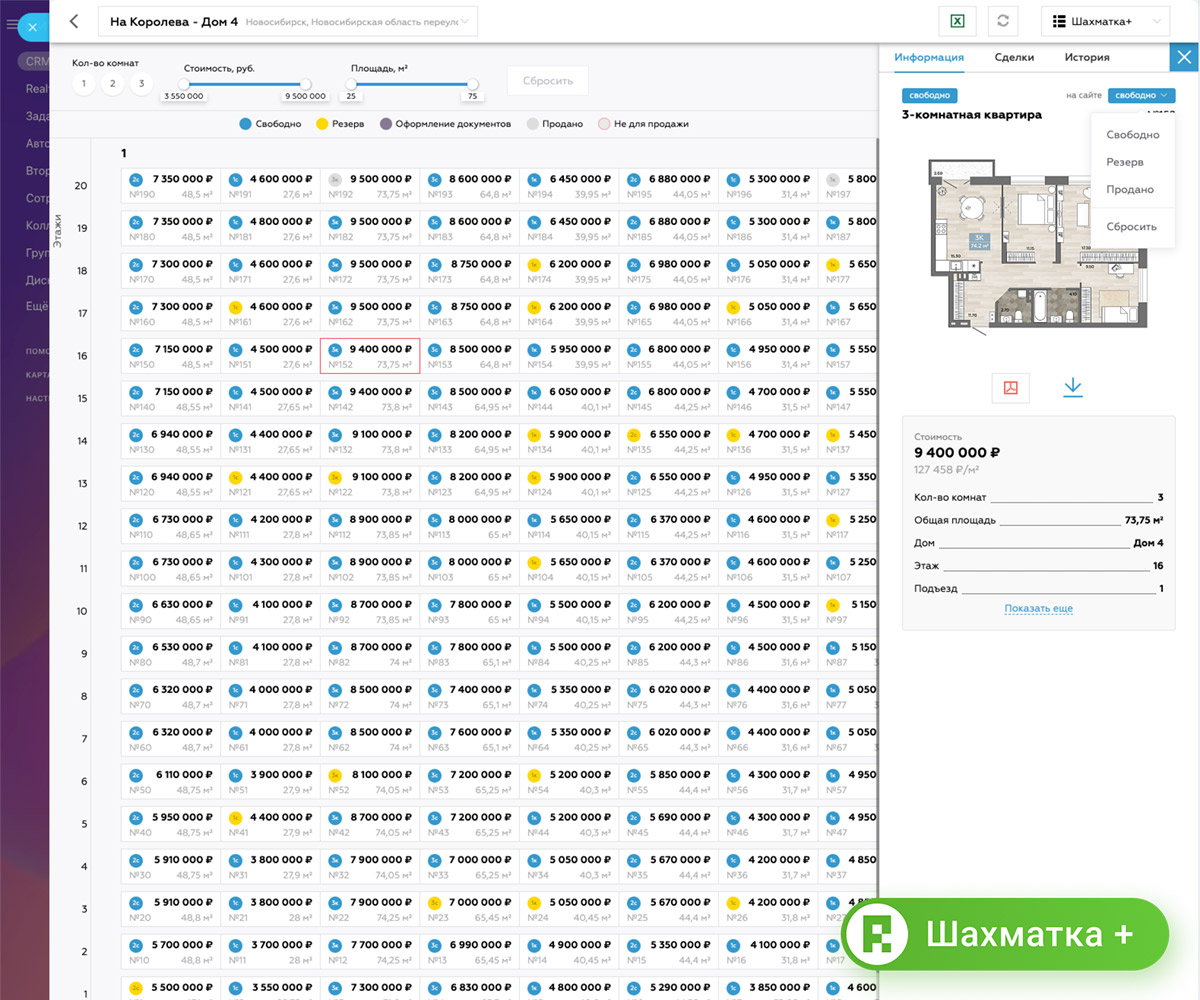
Task: Click the Сбросить filter button
Action: point(547,80)
